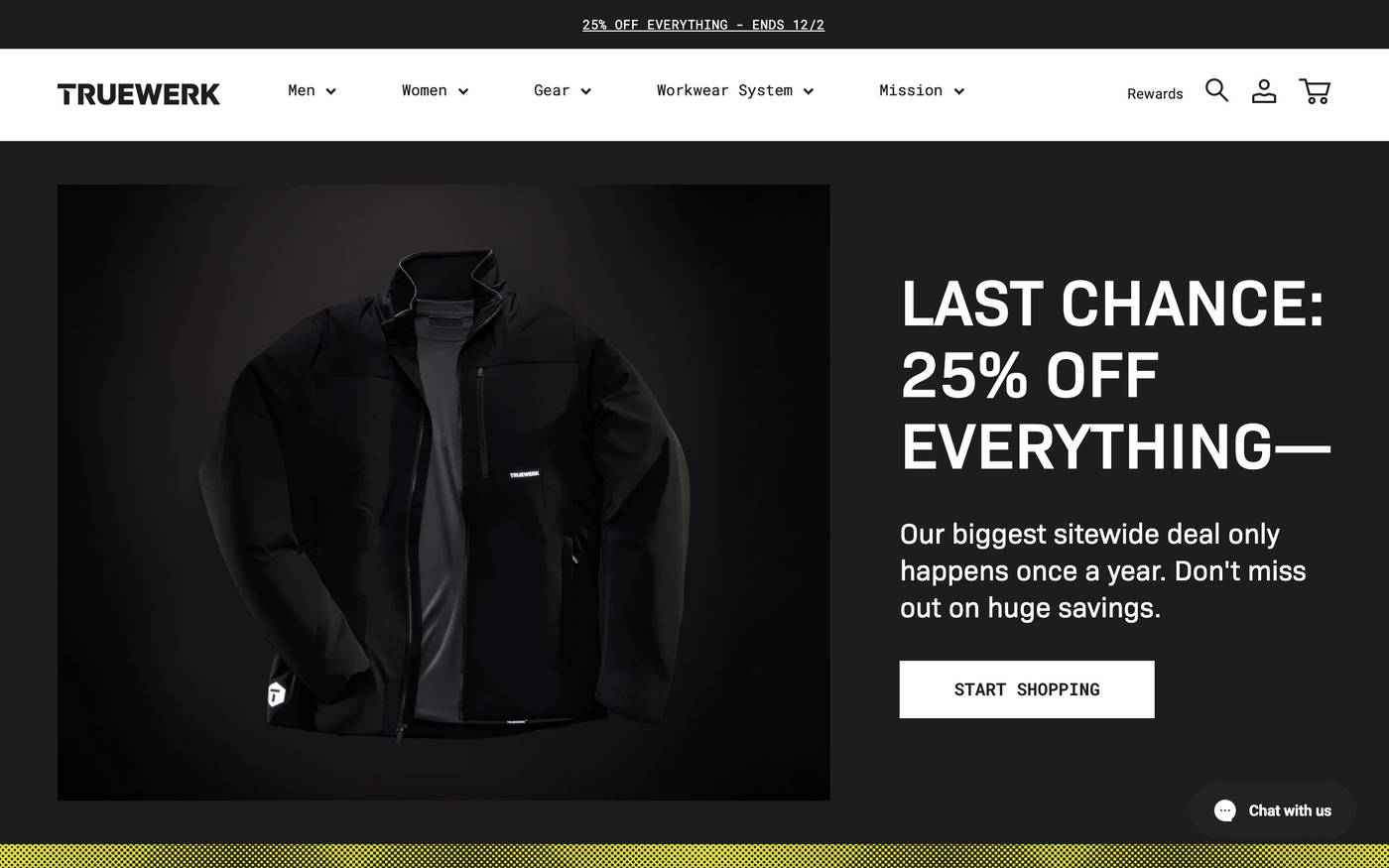This screenshot has height=868, width=1389.
Task: Open the Rewards link
Action: point(1155,93)
